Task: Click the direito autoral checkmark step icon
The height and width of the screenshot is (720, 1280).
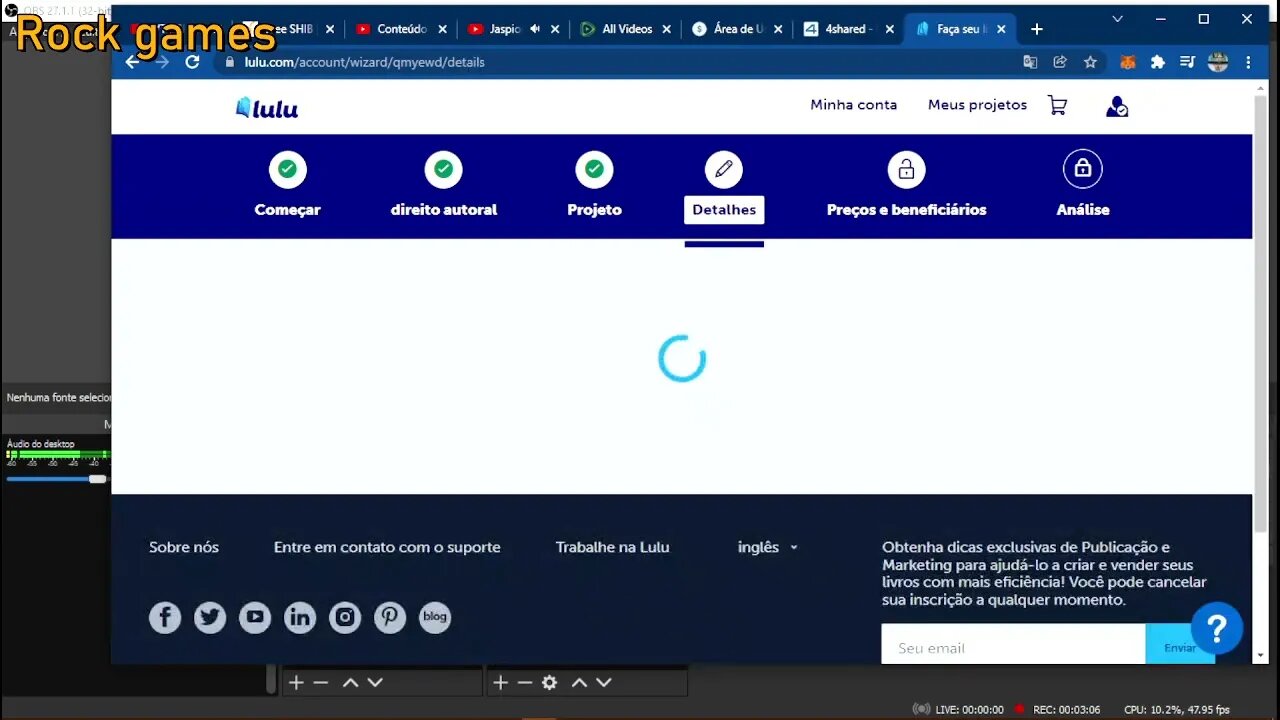Action: [443, 169]
